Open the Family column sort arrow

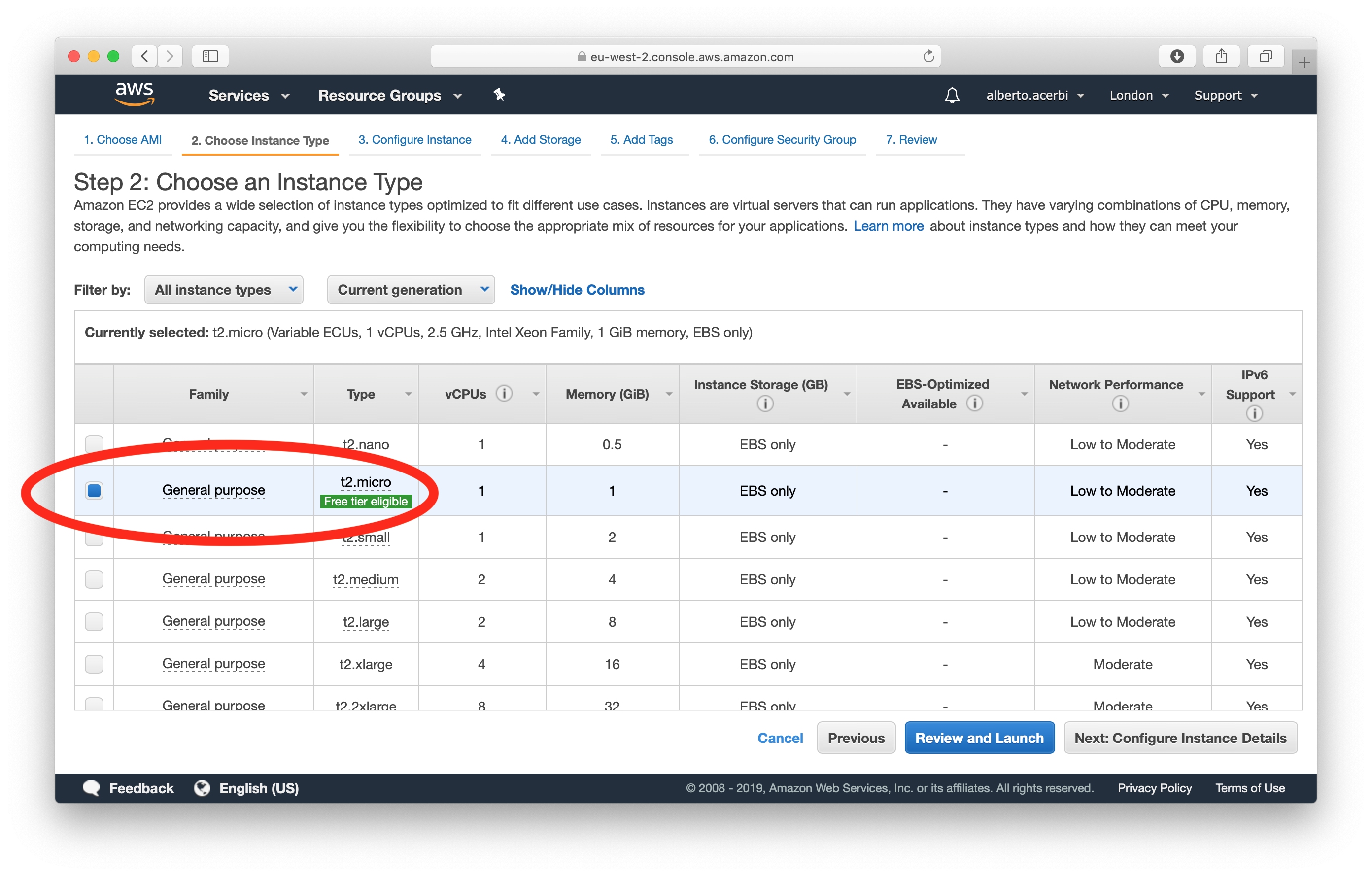click(x=304, y=394)
